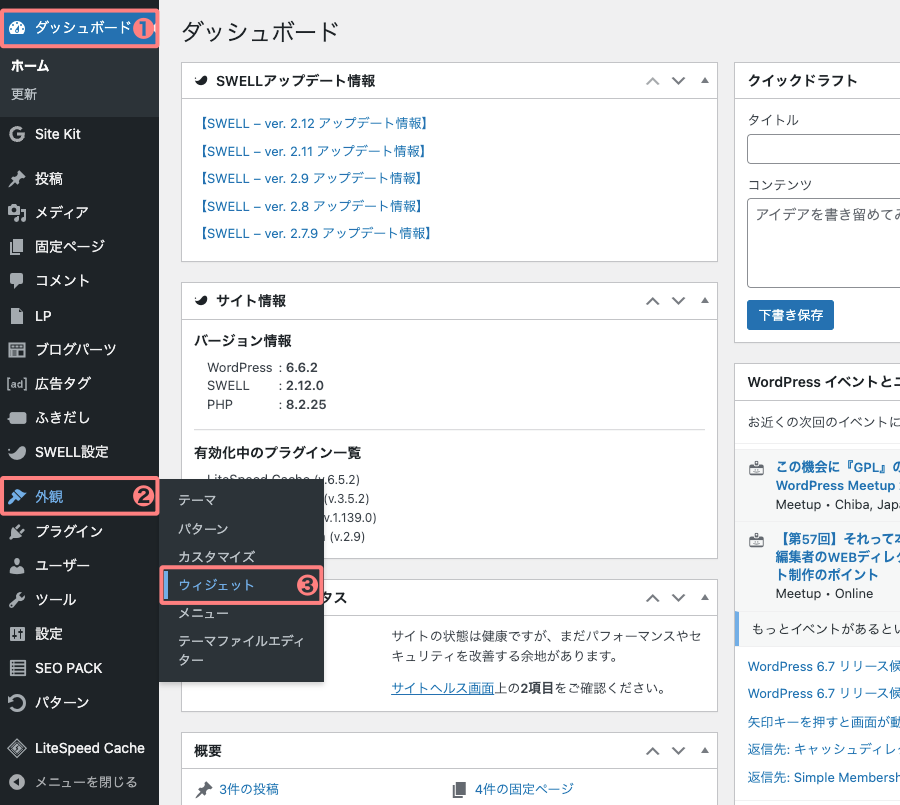
Task: Open the 矢印キーを押すと news link
Action: (824, 722)
